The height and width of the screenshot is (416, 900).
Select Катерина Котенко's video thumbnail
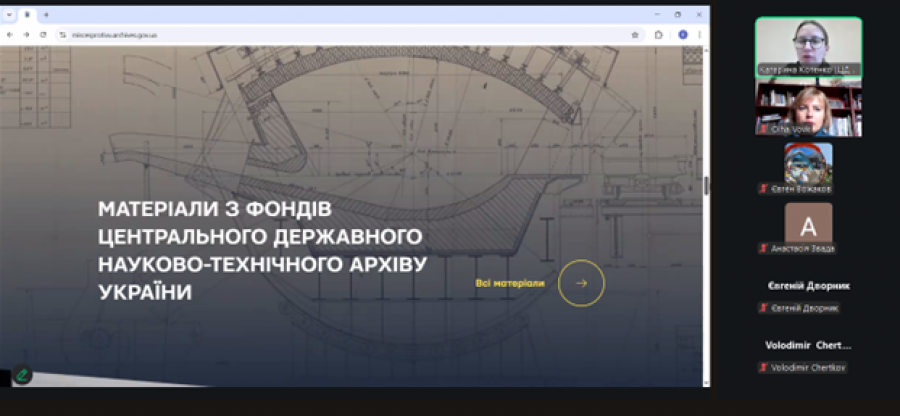tap(807, 46)
